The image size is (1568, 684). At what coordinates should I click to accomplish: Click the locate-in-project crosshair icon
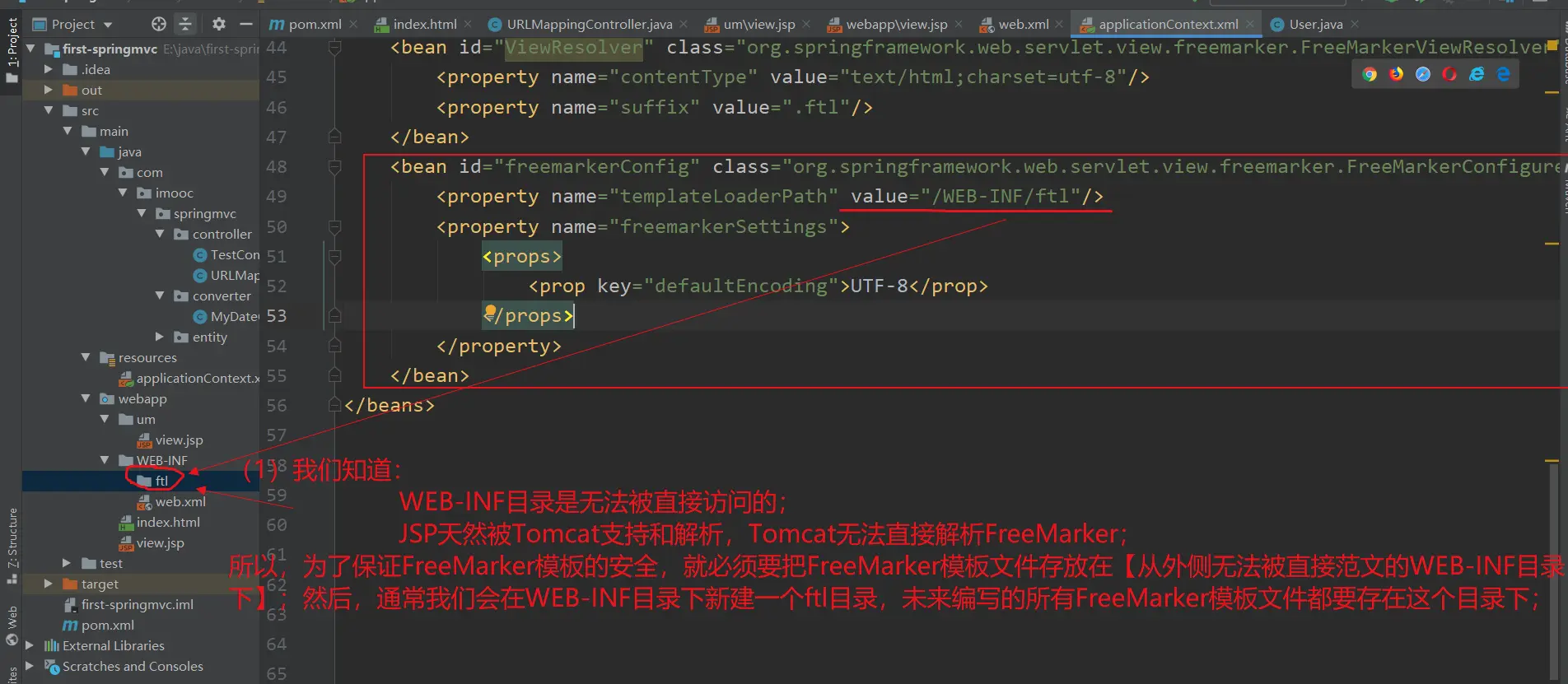click(159, 24)
